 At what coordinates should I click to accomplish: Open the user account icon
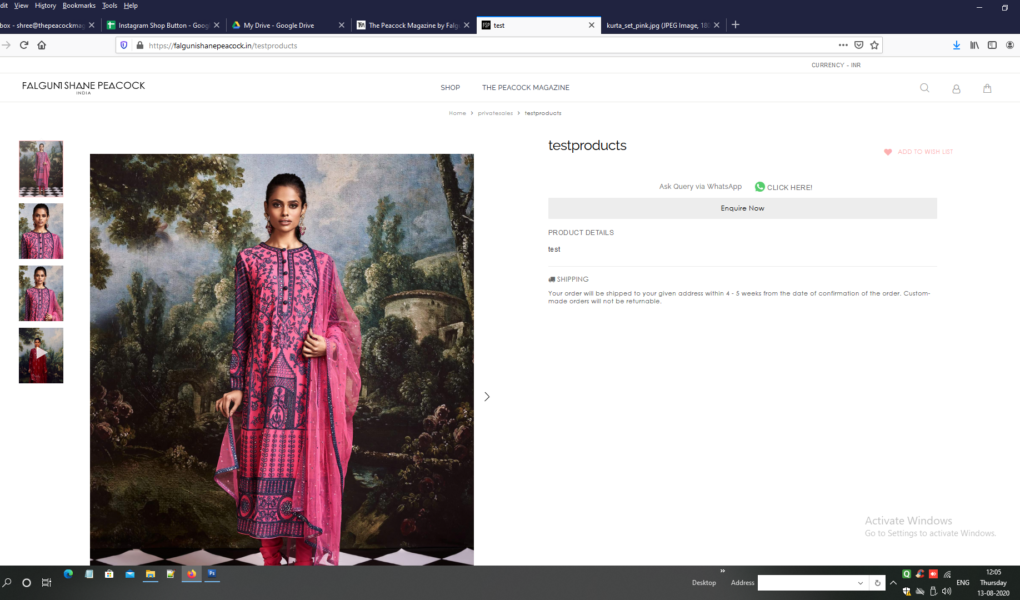point(956,88)
